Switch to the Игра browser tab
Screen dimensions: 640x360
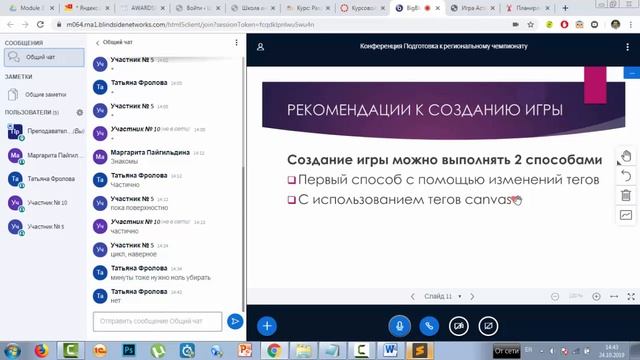coord(472,8)
